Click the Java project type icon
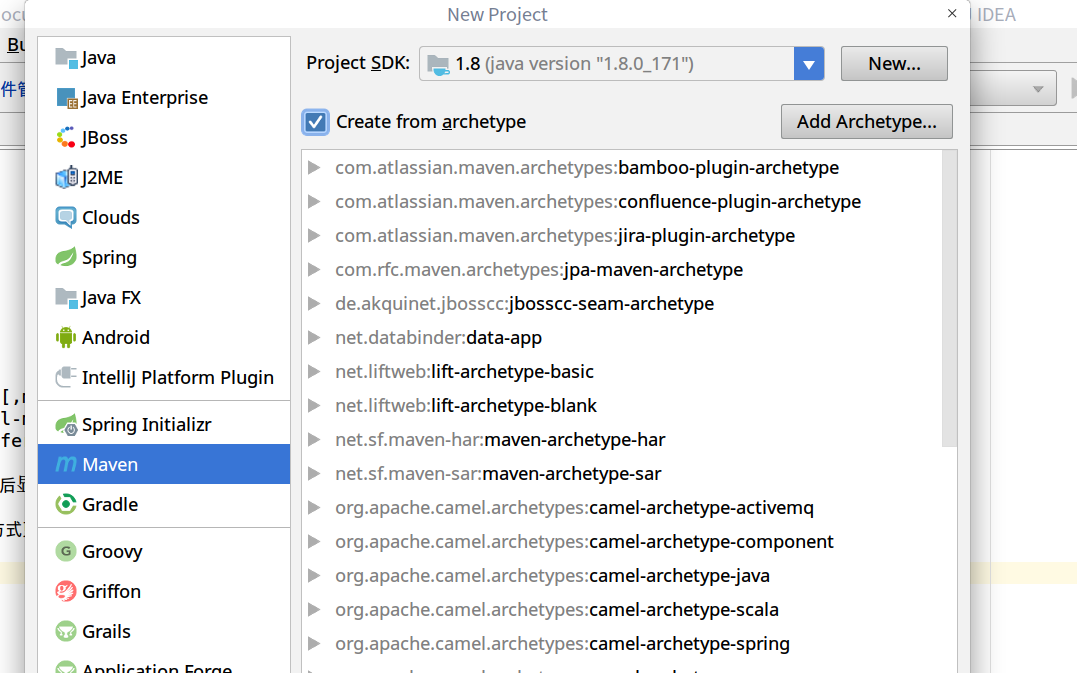Image resolution: width=1077 pixels, height=673 pixels. click(66, 58)
